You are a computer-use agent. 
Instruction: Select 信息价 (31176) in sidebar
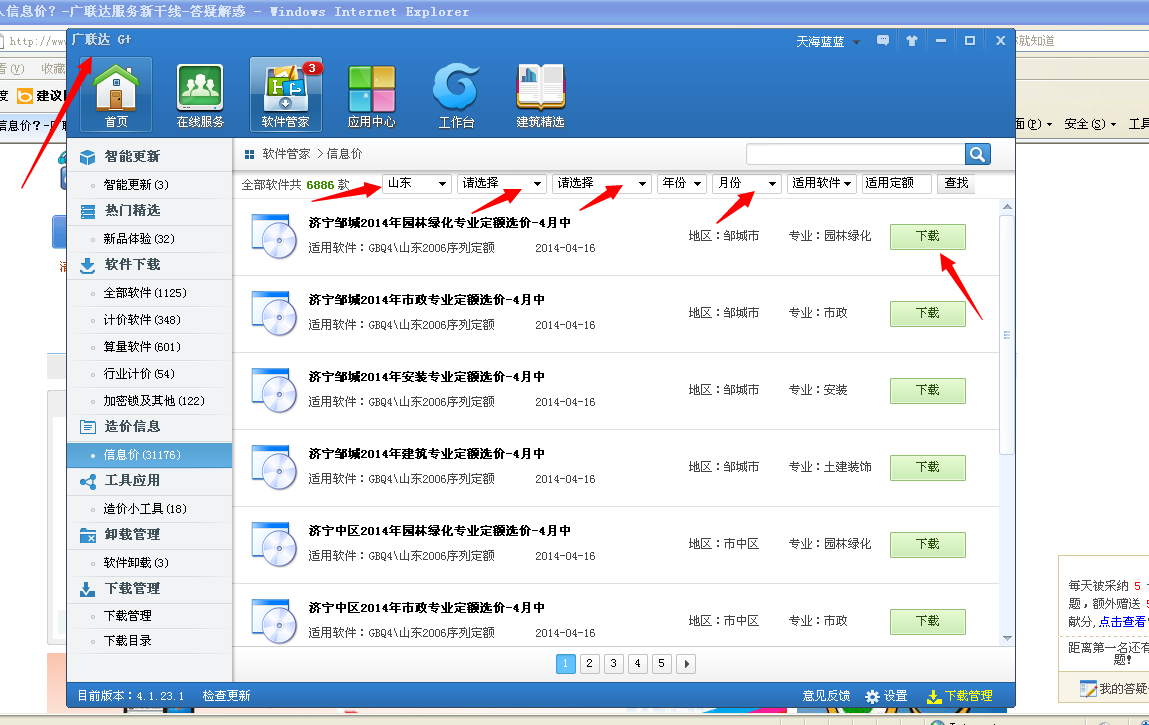click(149, 454)
